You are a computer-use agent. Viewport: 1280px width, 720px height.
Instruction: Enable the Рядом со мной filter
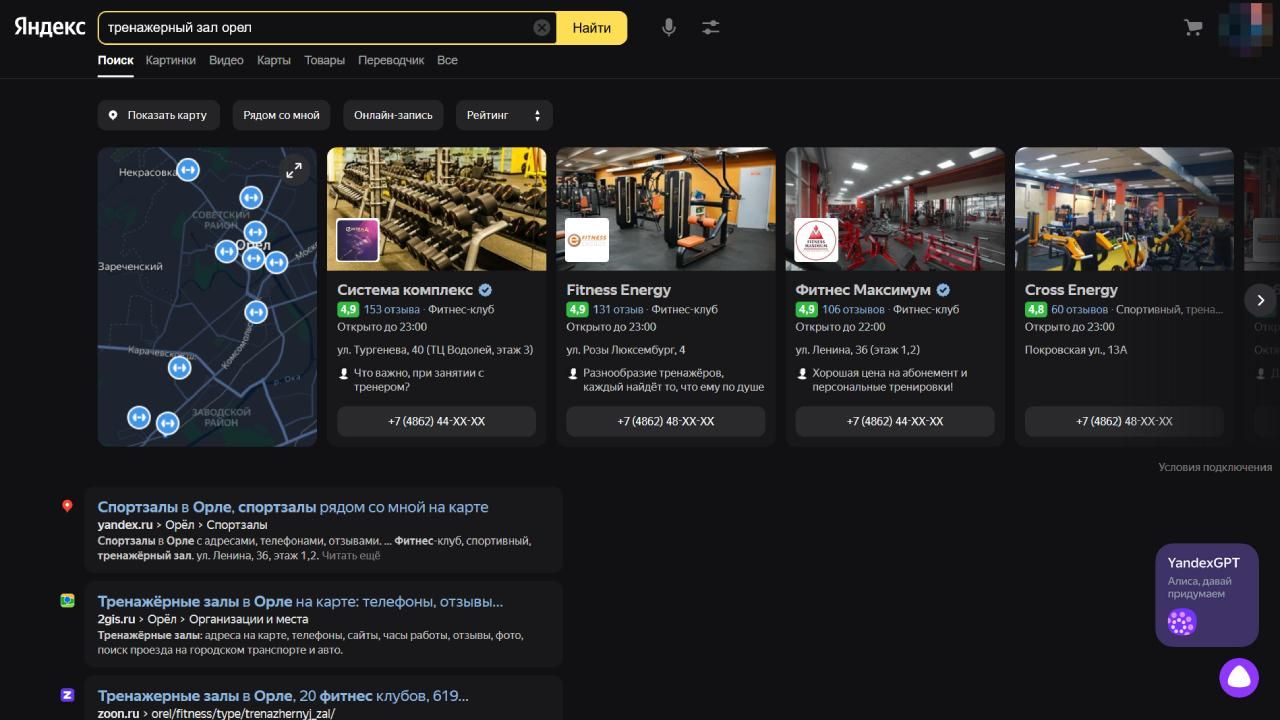[x=281, y=115]
